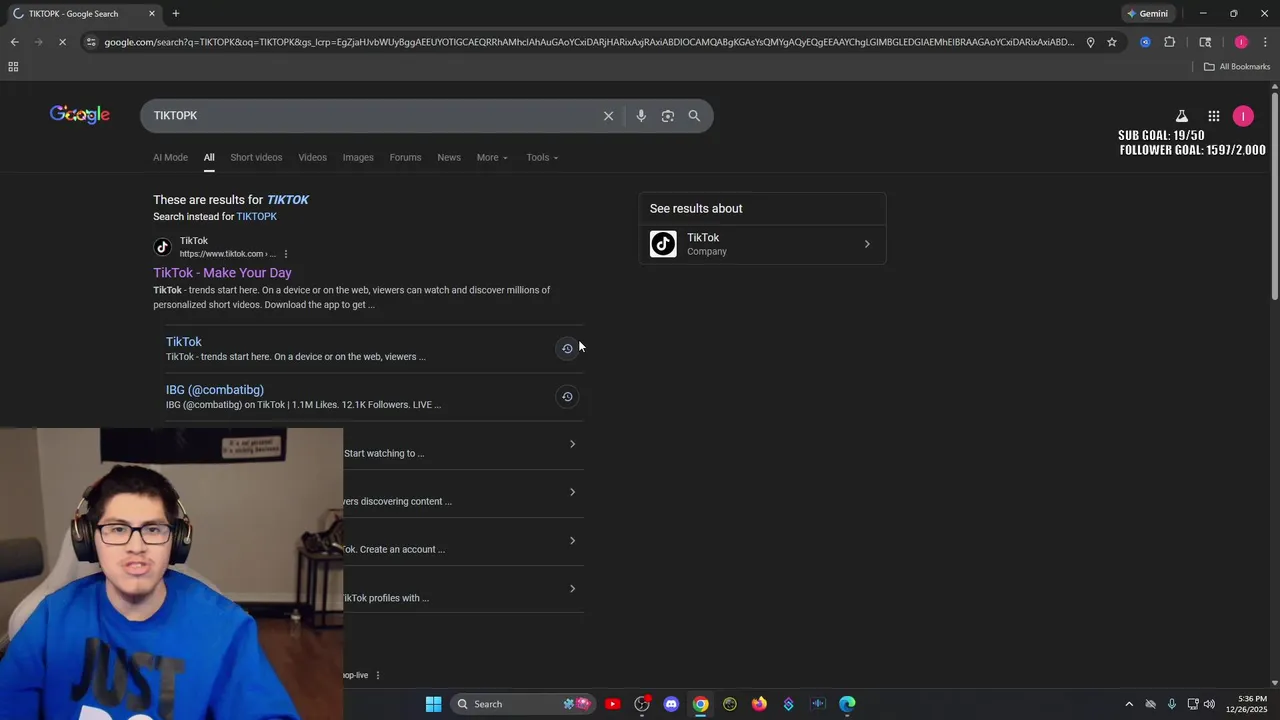1280x720 pixels.
Task: Open Discord from the taskbar
Action: 671,704
